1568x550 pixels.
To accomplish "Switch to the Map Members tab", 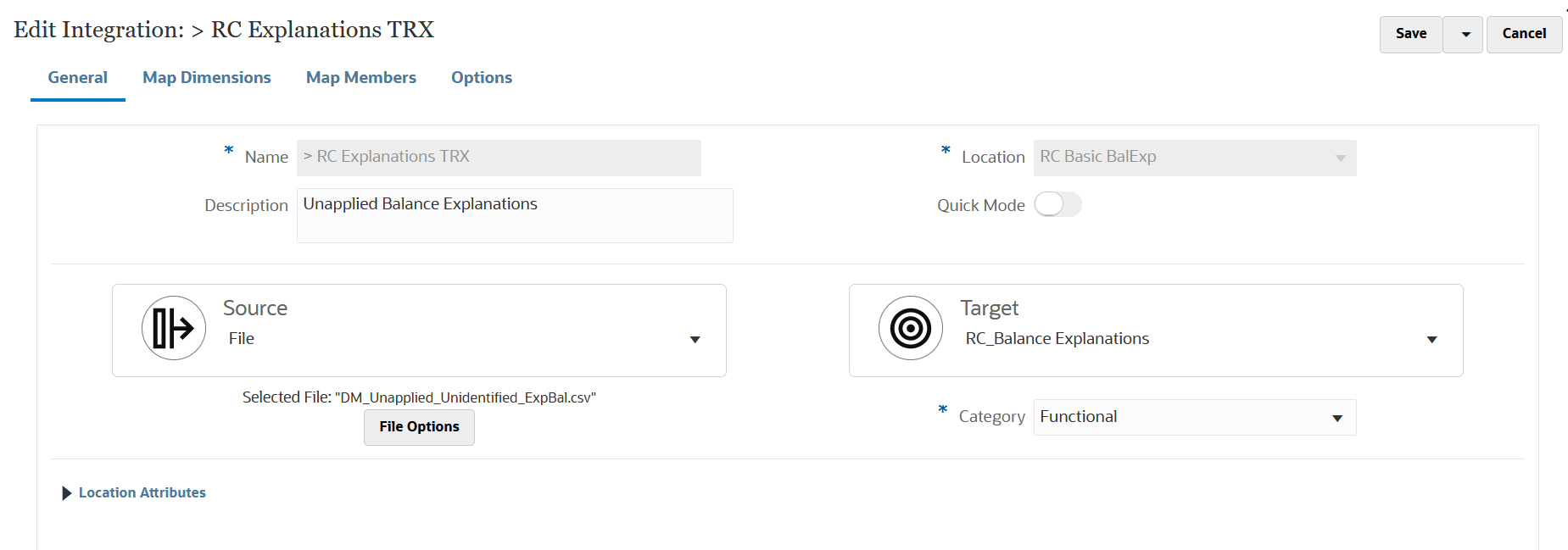I will 361,78.
